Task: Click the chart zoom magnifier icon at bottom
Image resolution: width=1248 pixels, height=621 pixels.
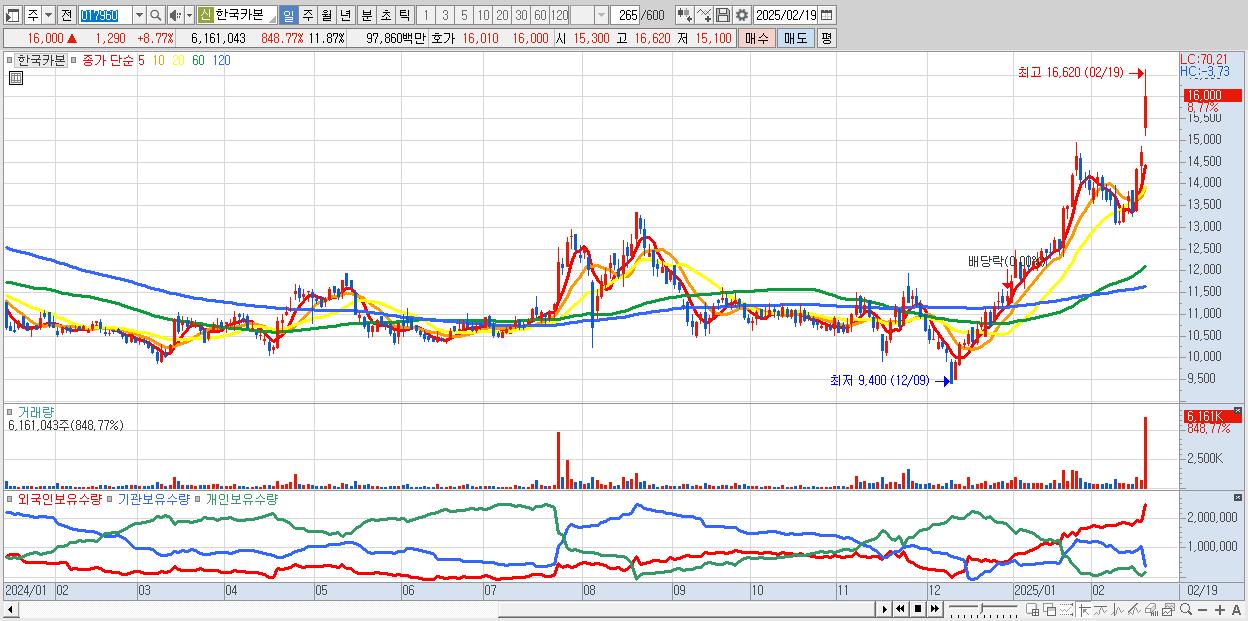Action: coord(1186,609)
